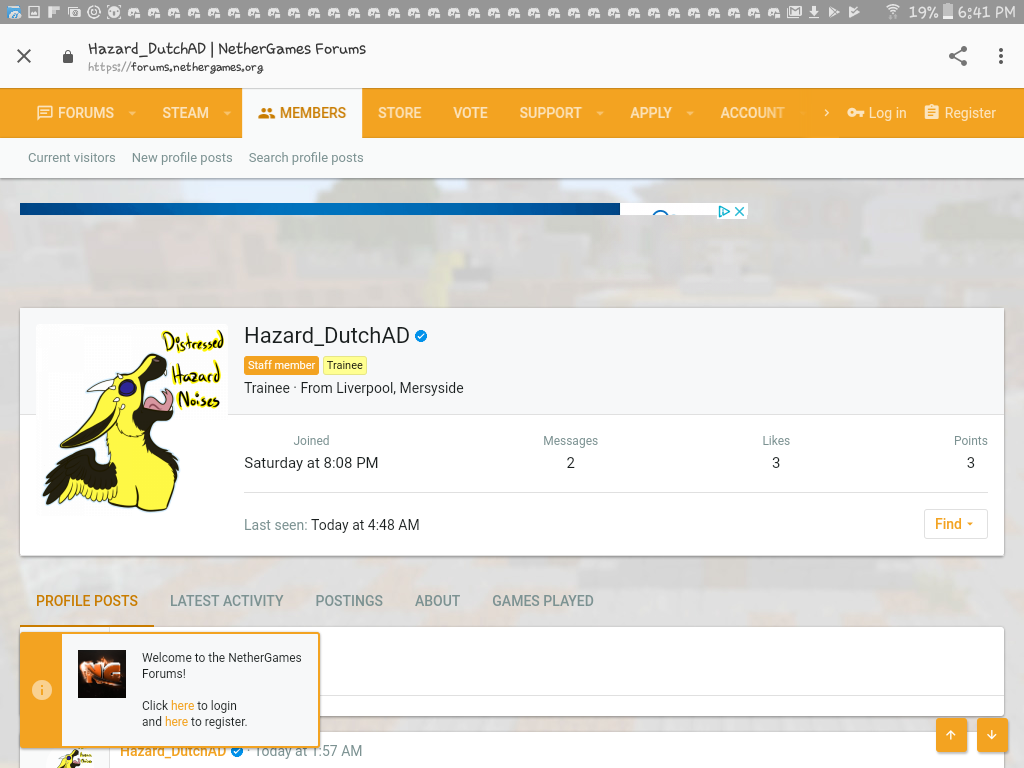Tap the Flipboard notification icon
This screenshot has width=1024, height=768.
click(54, 11)
